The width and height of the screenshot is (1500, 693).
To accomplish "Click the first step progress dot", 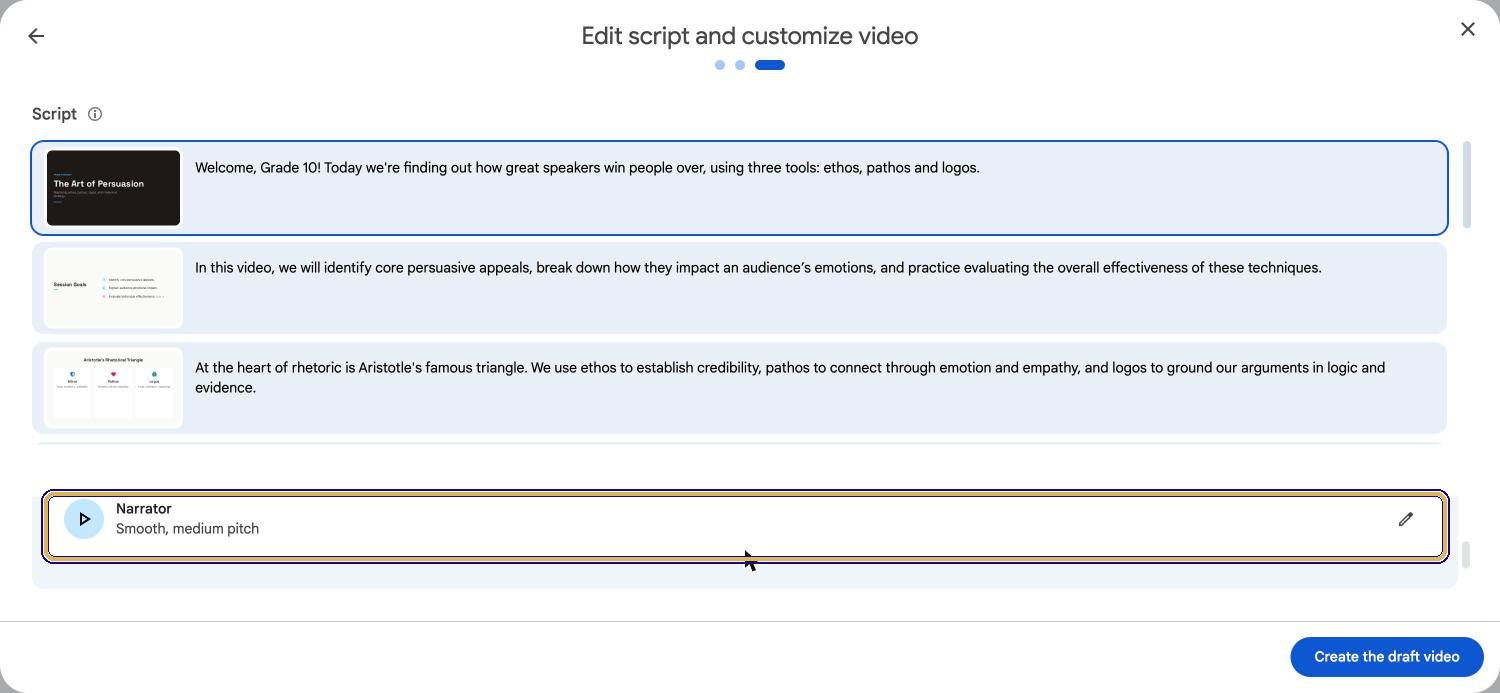I will [x=720, y=65].
